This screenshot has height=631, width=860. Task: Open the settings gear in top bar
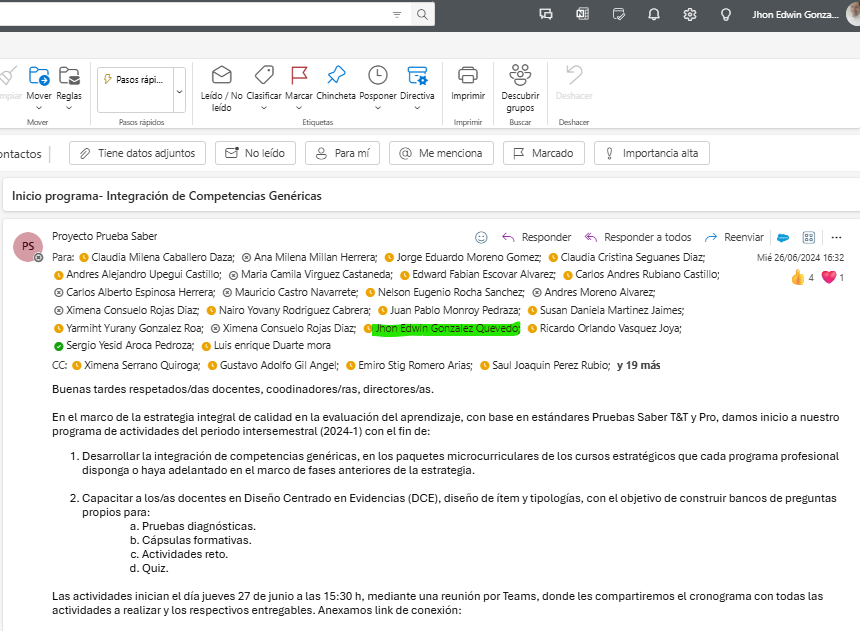click(690, 14)
